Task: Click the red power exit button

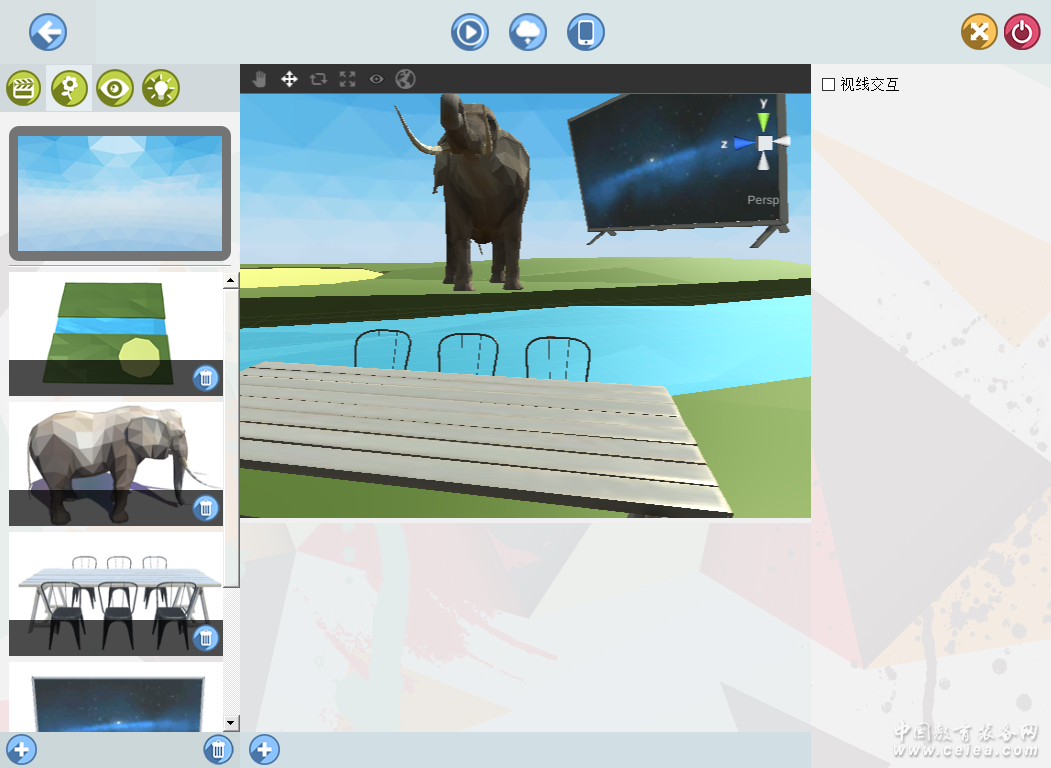Action: coord(1022,32)
